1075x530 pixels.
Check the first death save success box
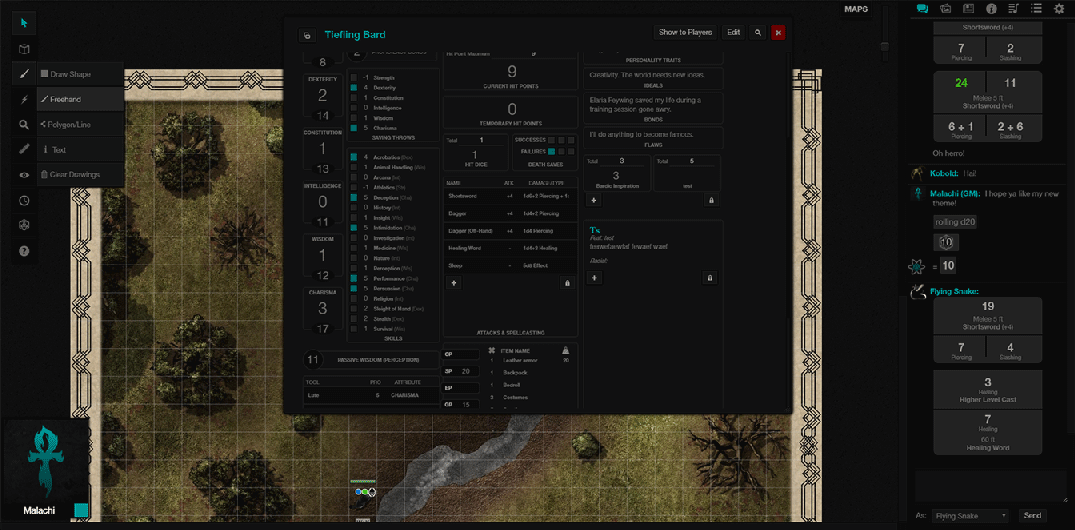pyautogui.click(x=551, y=140)
